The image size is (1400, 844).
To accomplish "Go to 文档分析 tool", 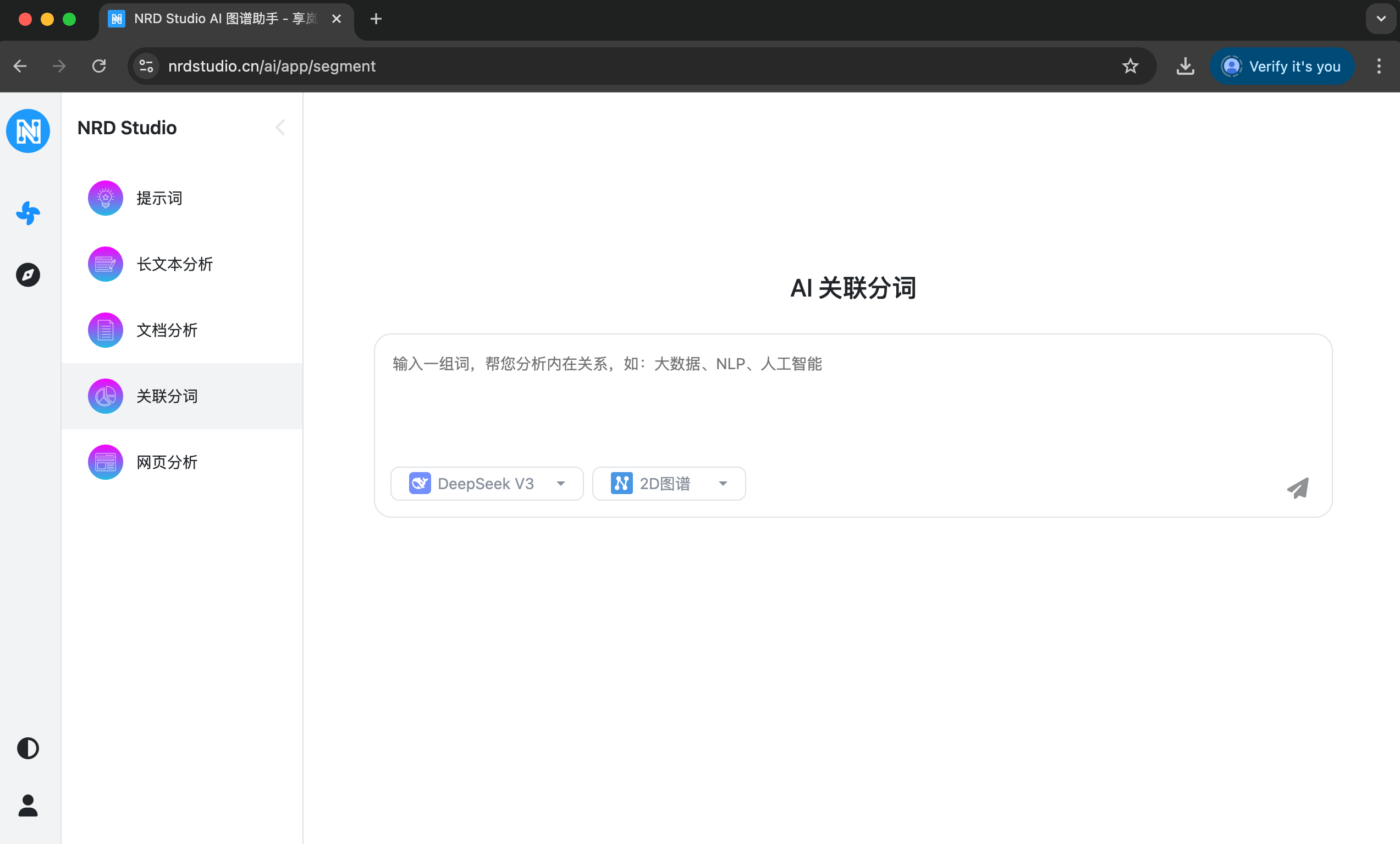I will (167, 330).
